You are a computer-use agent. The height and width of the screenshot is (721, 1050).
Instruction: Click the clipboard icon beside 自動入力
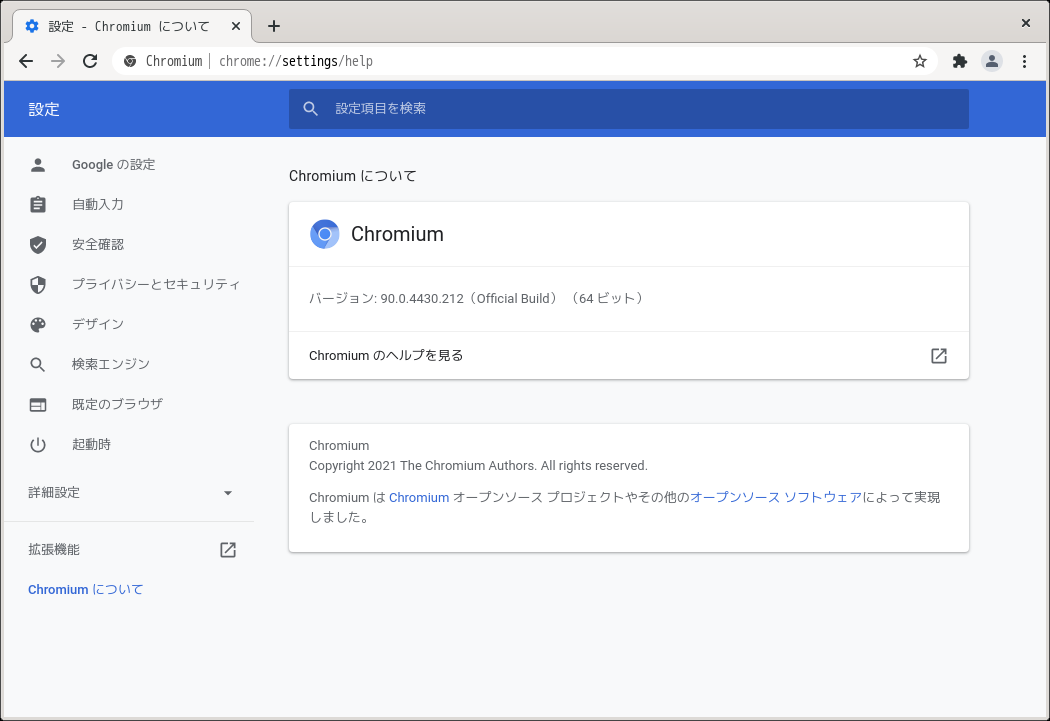(38, 204)
